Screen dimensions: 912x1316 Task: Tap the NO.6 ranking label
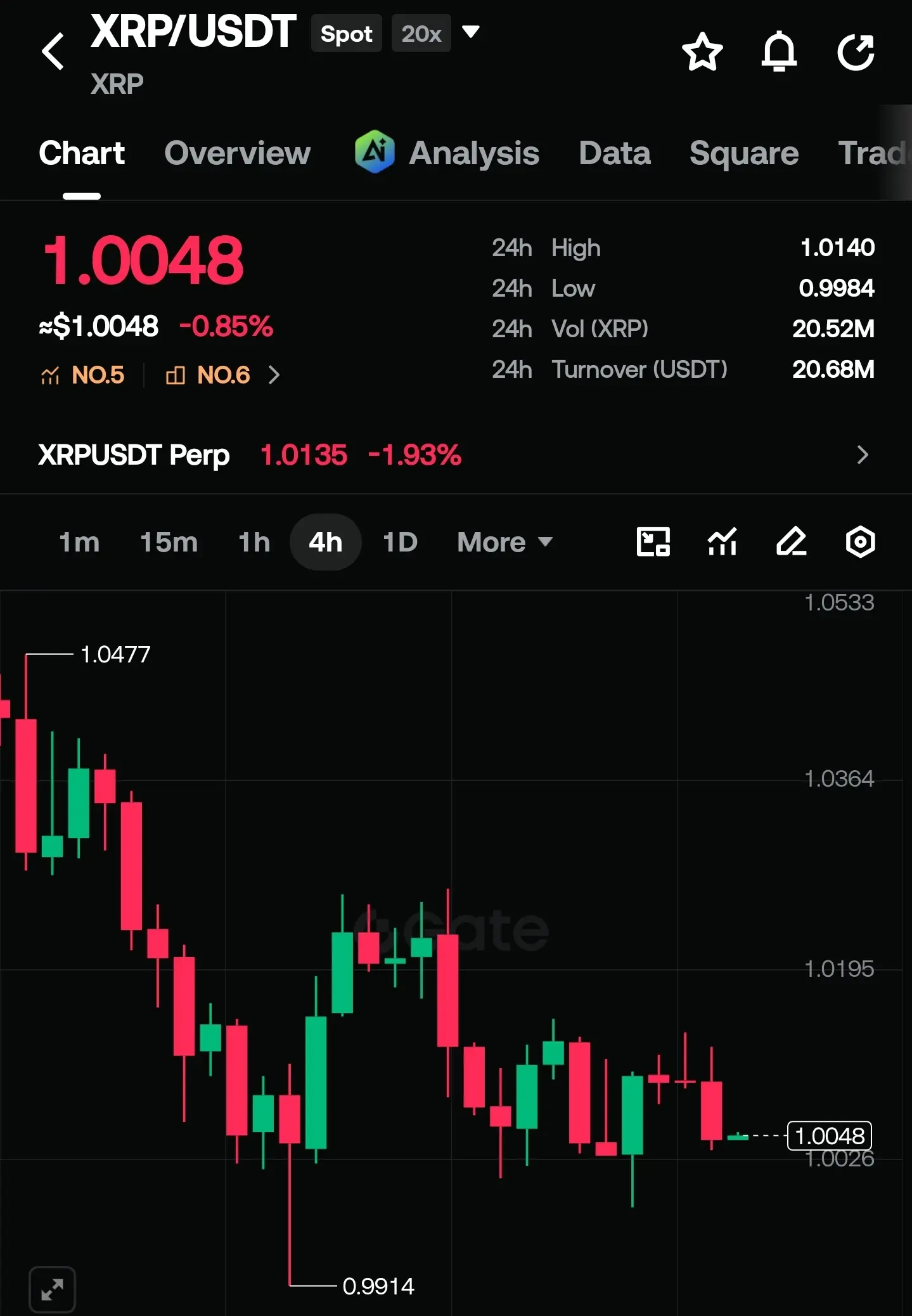pos(223,375)
